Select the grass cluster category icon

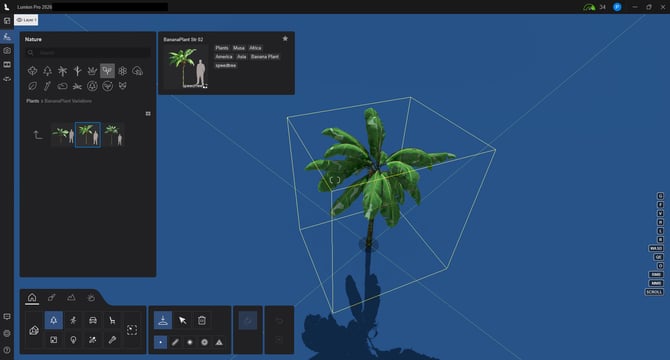click(x=92, y=71)
